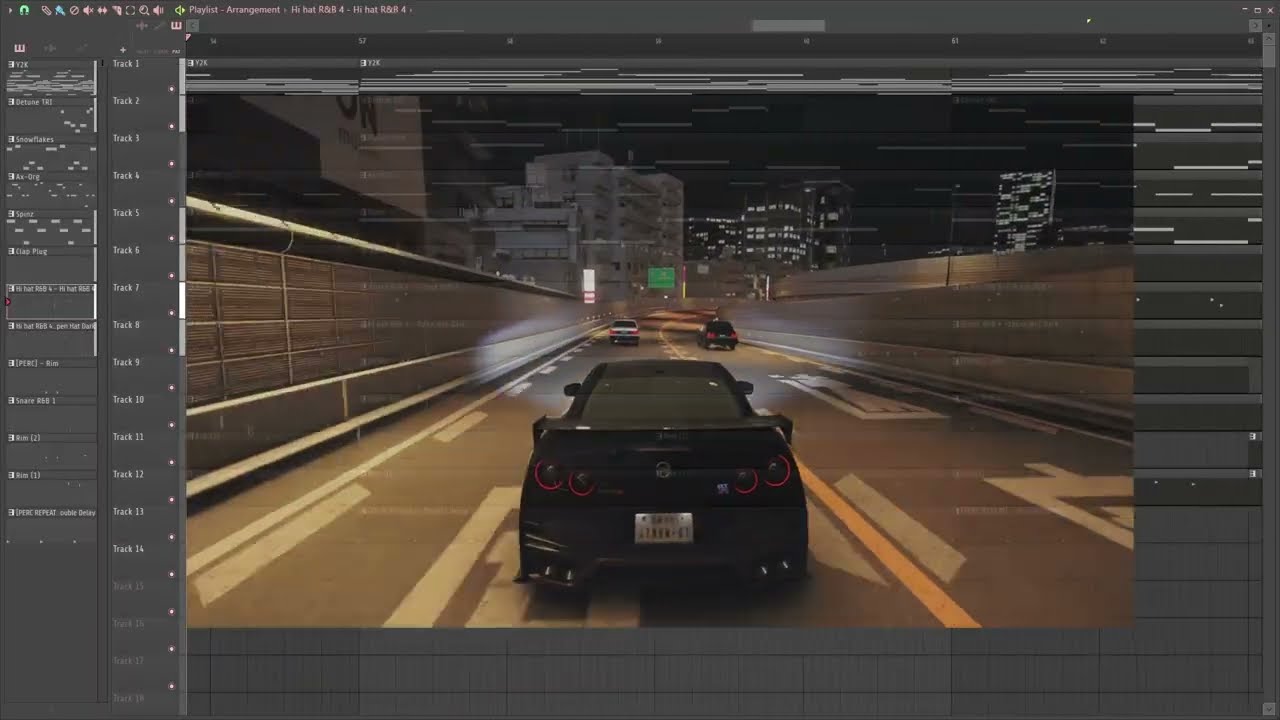Select the [PERC] - Rim pattern
This screenshot has height=720, width=1280.
point(51,376)
